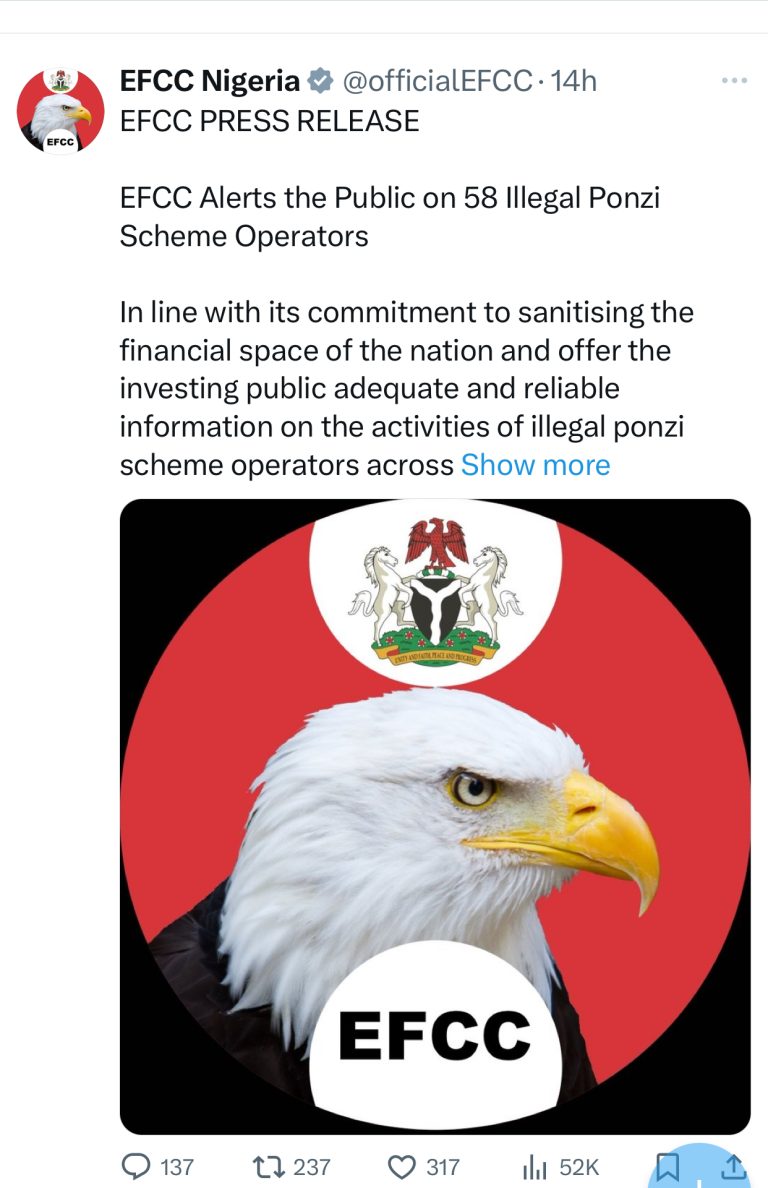
Task: Open the EFCC profile avatar
Action: tap(61, 111)
